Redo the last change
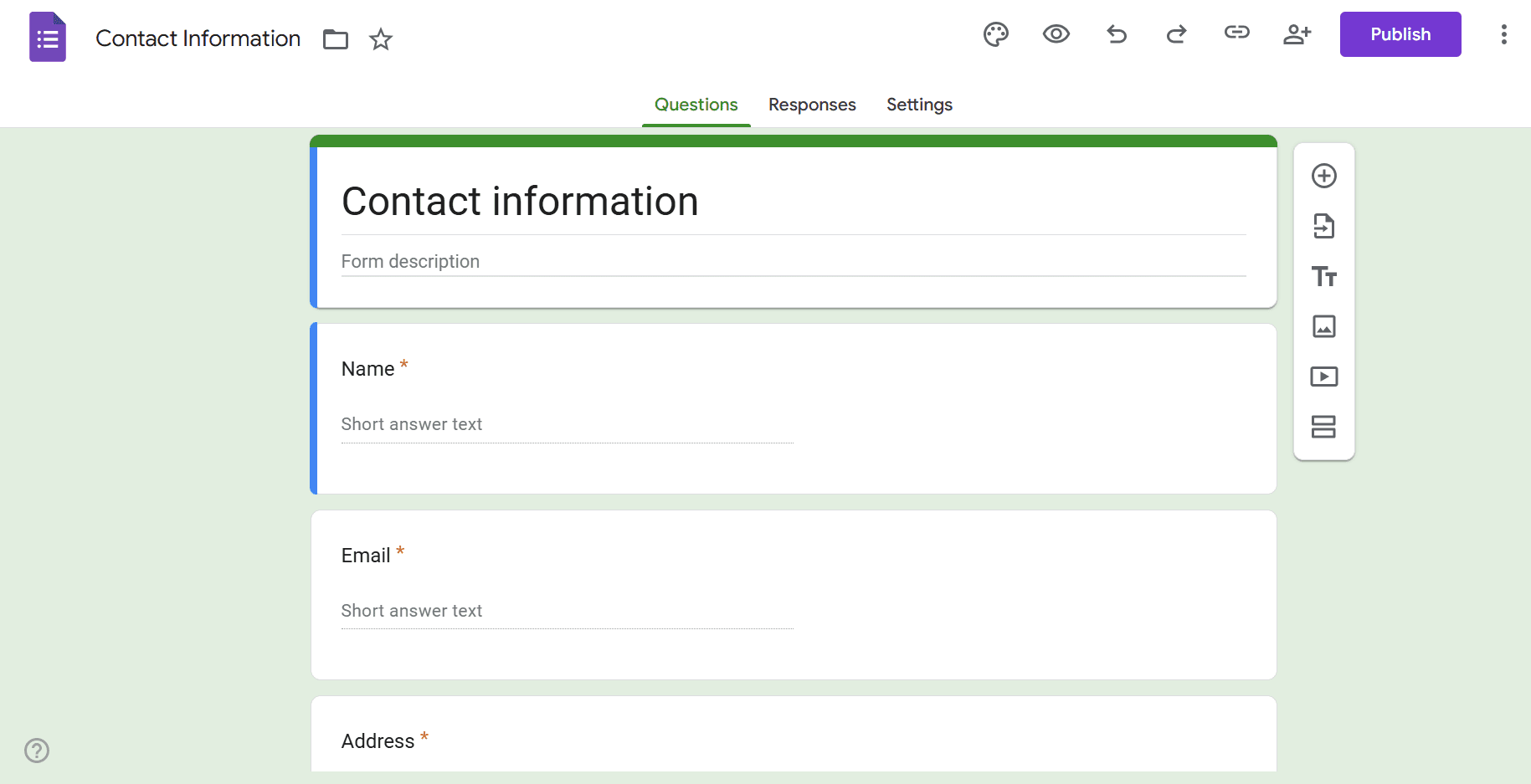 coord(1176,34)
